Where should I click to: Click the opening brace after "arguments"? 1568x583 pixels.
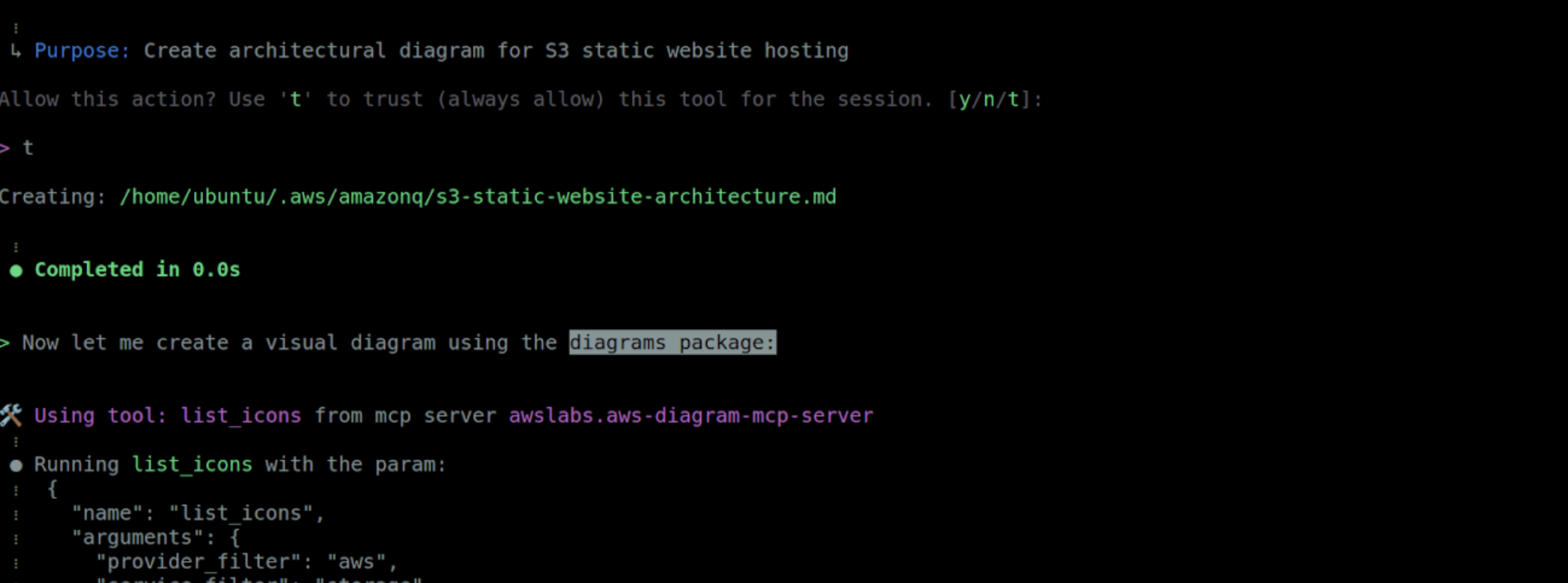pos(235,537)
